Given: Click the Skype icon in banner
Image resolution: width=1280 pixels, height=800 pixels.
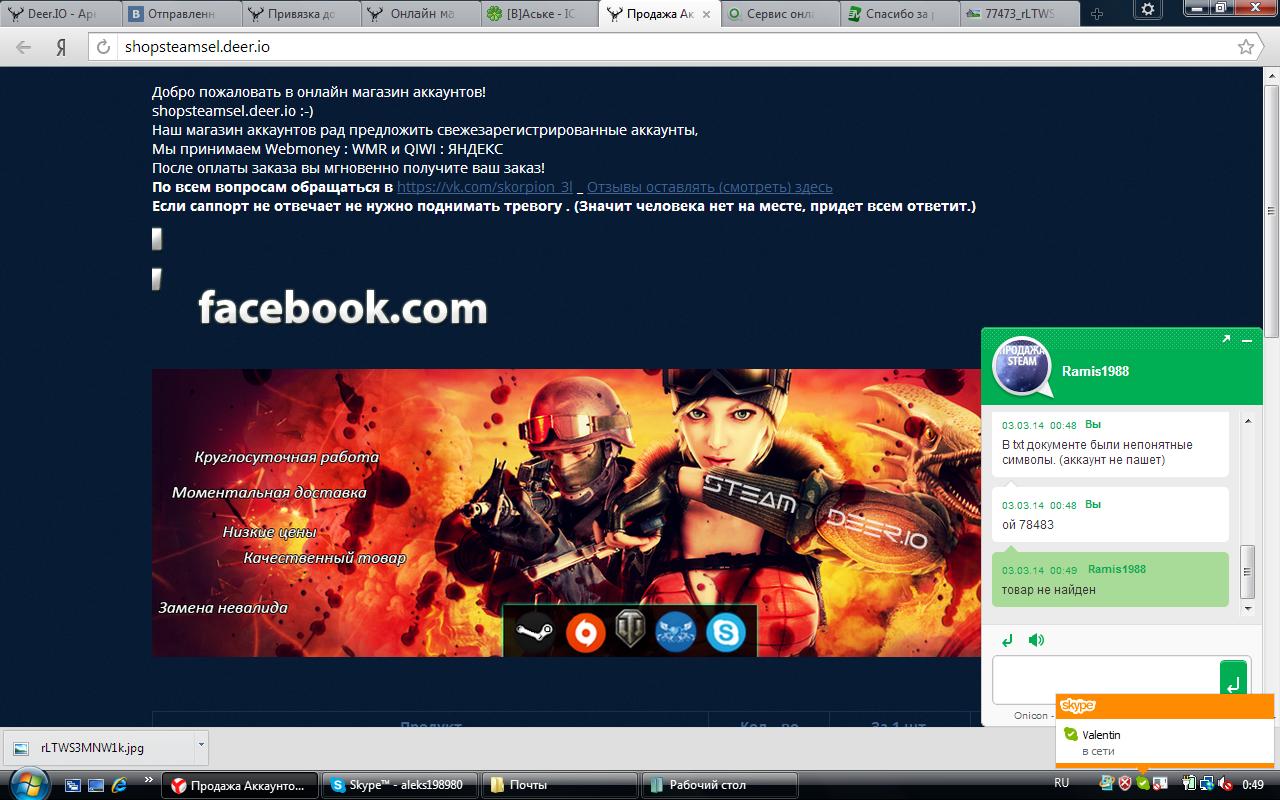Looking at the screenshot, I should click(x=725, y=633).
